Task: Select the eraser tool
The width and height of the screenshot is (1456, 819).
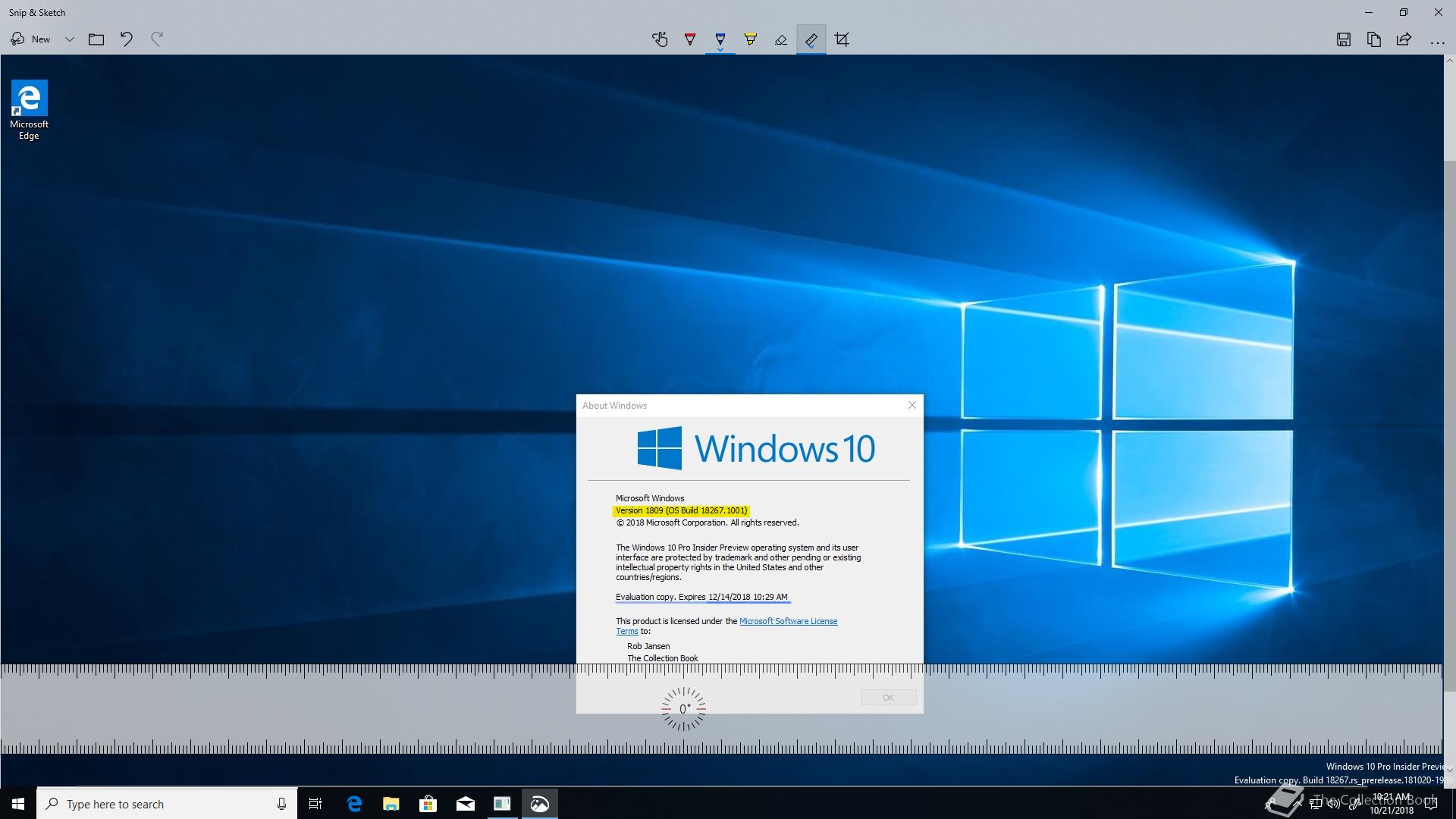Action: click(x=781, y=39)
